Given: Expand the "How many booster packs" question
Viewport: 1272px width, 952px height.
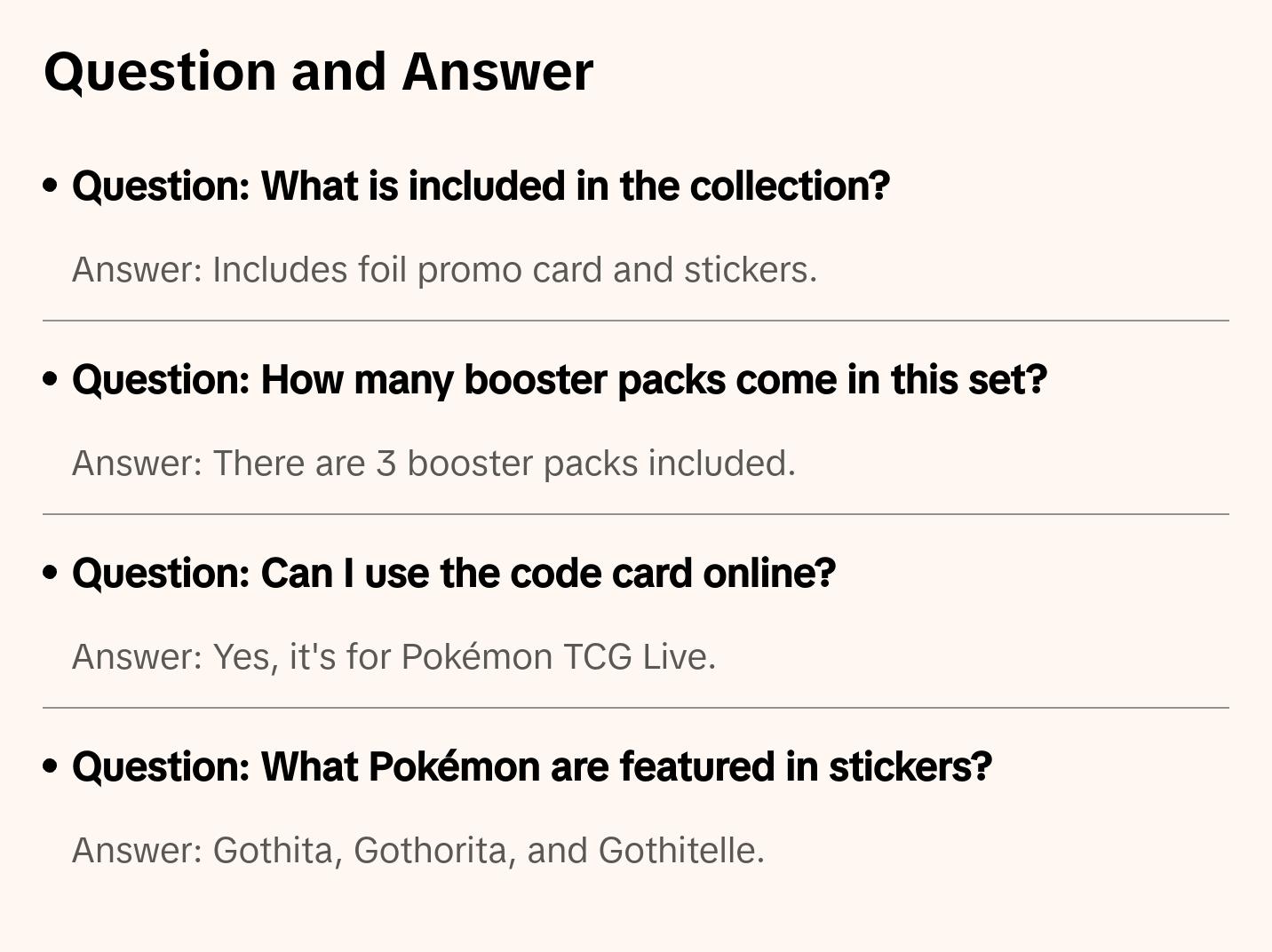Looking at the screenshot, I should tap(560, 380).
